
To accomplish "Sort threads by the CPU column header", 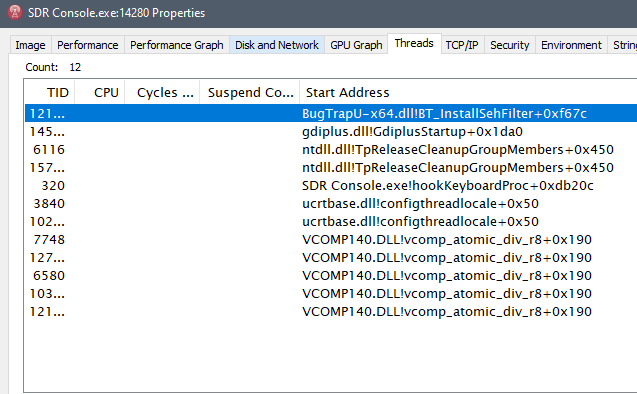I will pos(100,92).
